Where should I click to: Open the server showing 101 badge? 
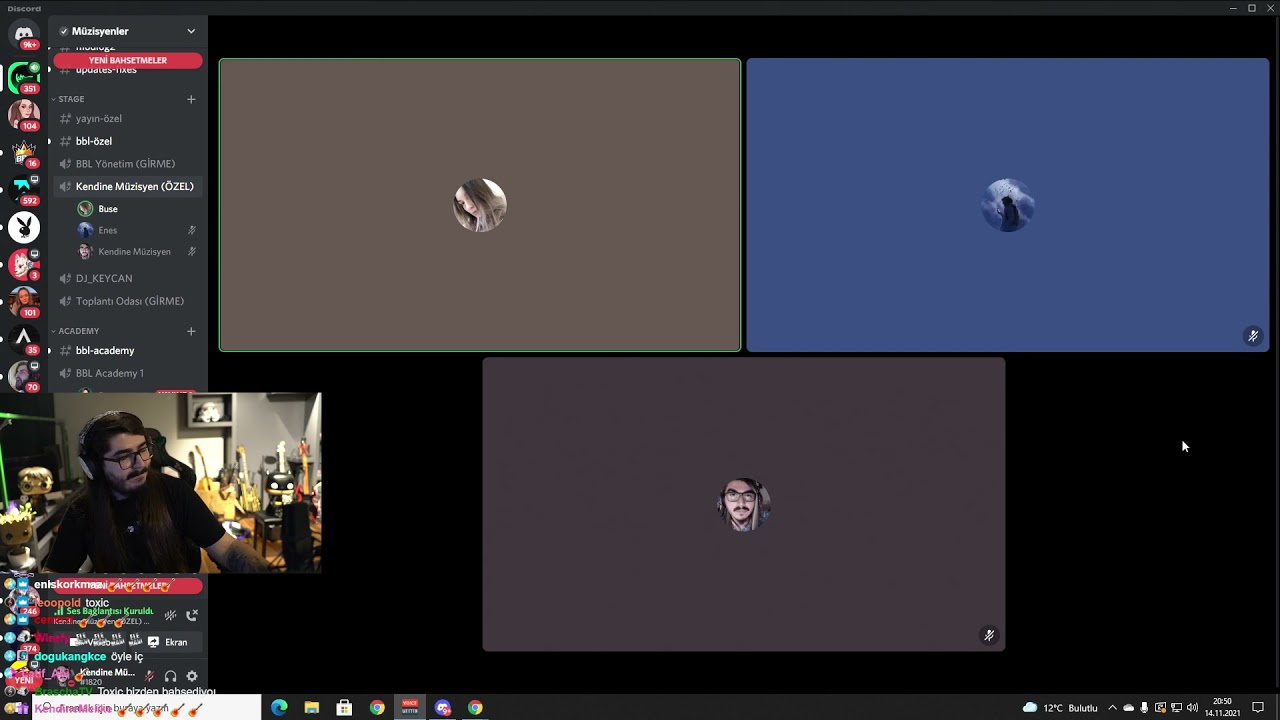coord(24,302)
